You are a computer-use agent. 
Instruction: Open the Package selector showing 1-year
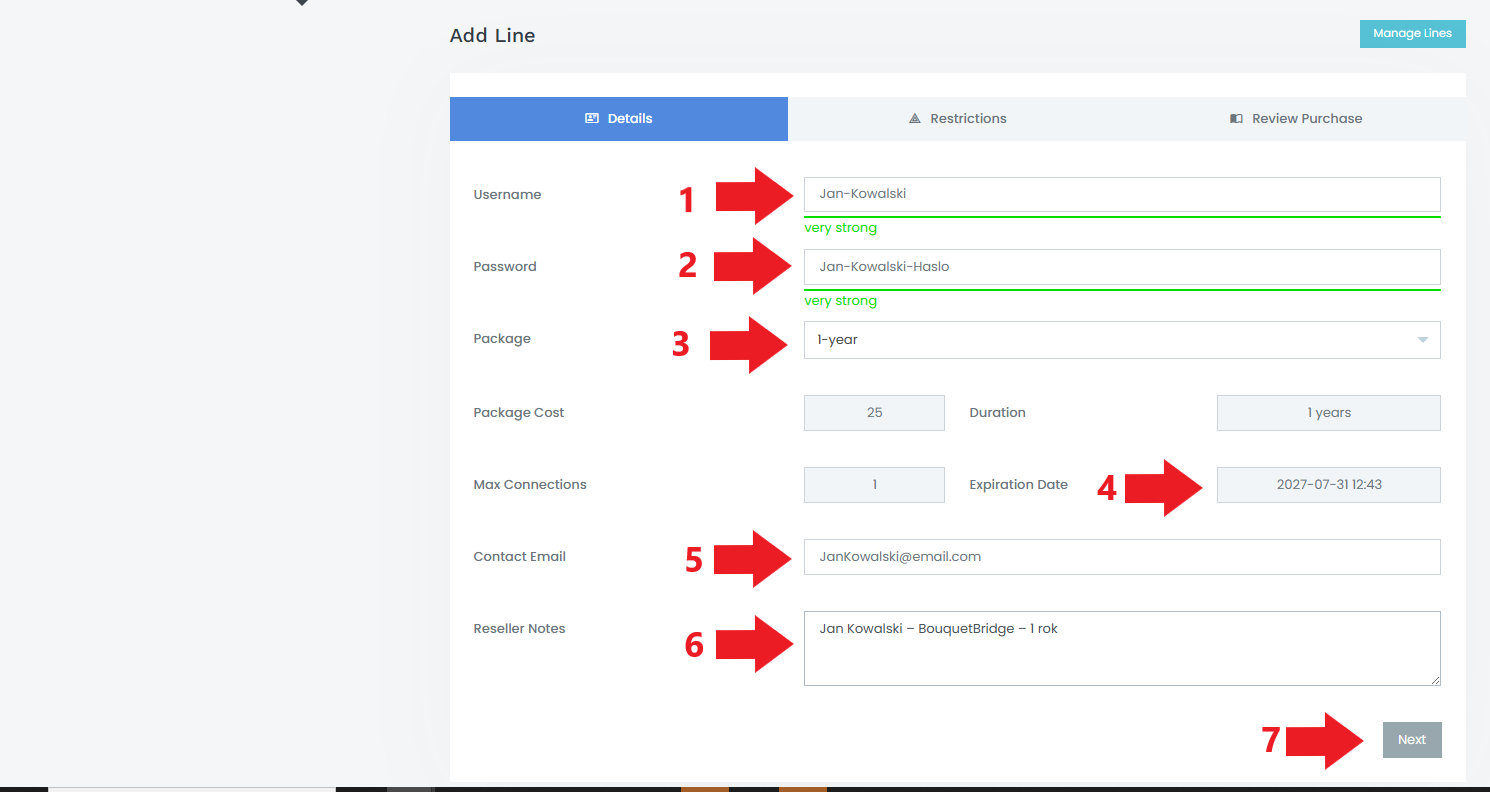(x=1122, y=340)
